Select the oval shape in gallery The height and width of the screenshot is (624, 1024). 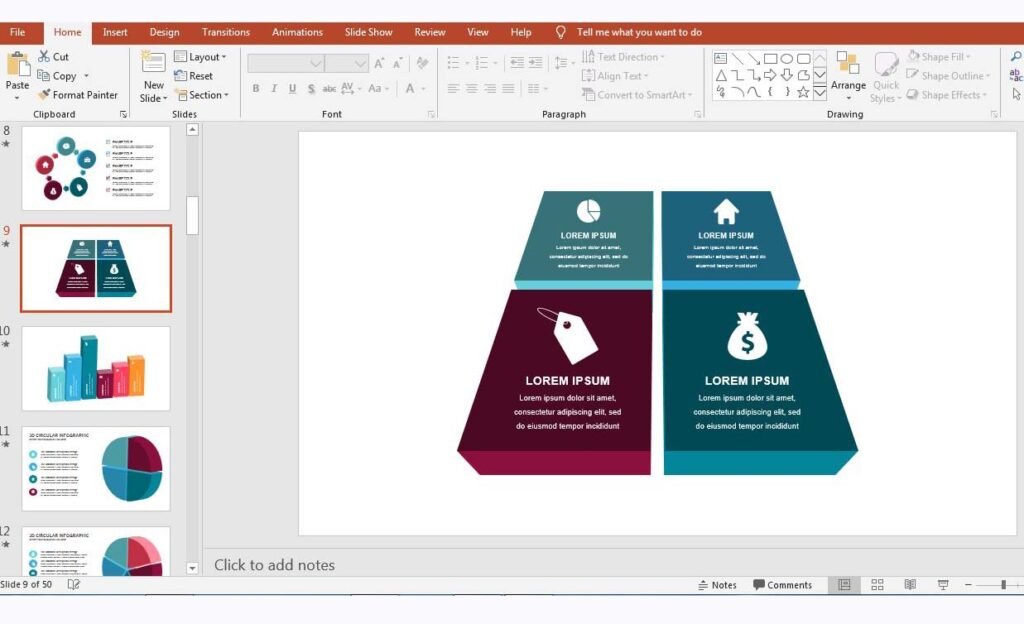[787, 59]
